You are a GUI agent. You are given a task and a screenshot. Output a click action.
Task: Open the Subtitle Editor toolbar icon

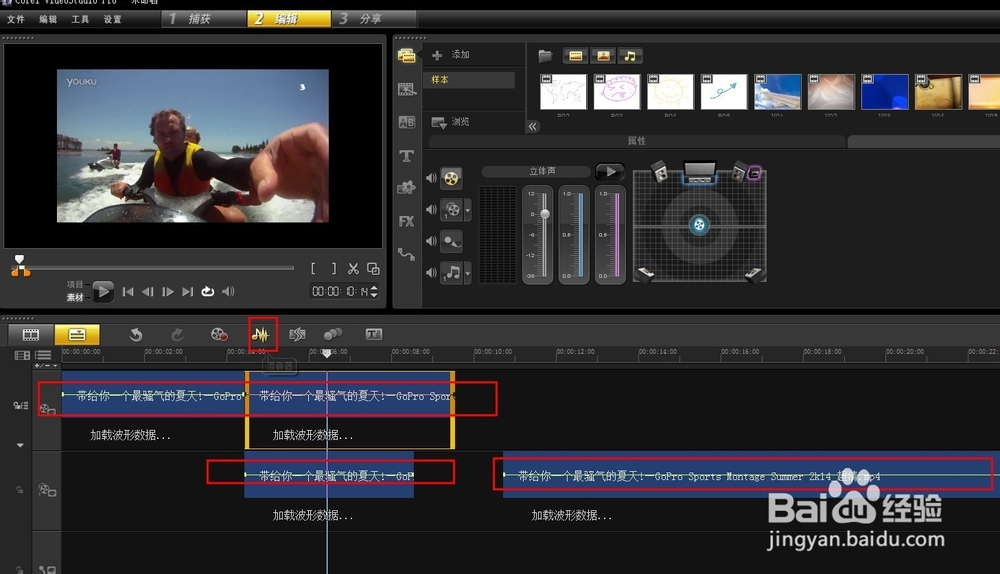pyautogui.click(x=374, y=334)
